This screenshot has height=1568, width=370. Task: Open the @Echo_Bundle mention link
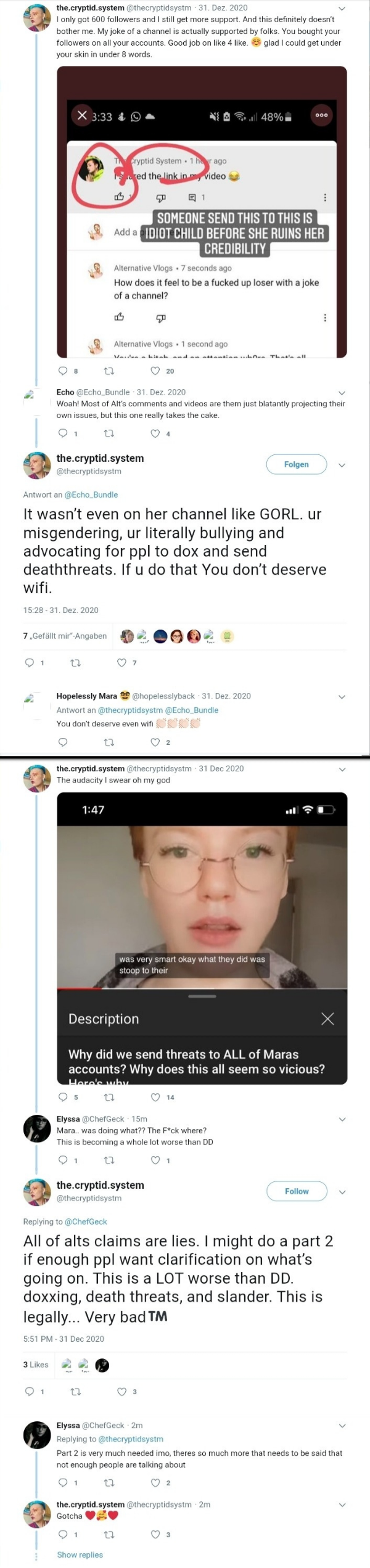[91, 495]
